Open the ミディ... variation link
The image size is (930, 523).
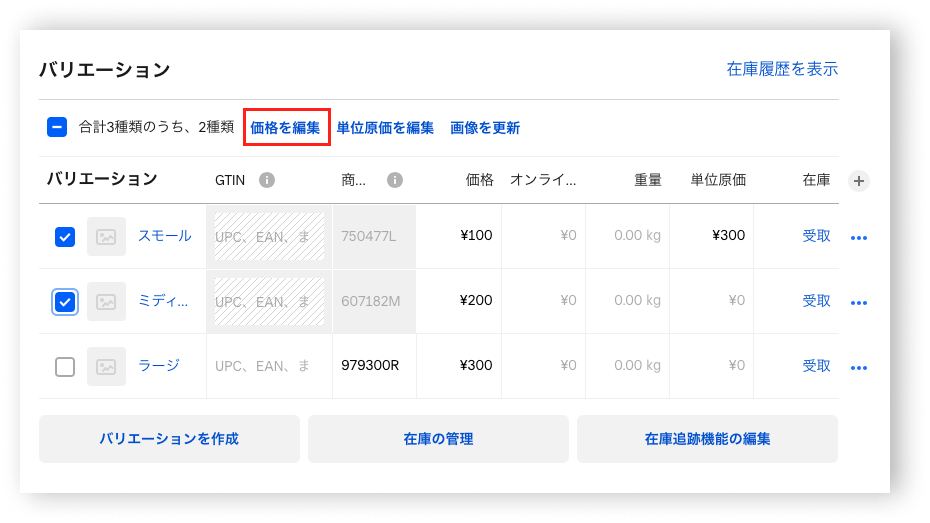coord(163,301)
